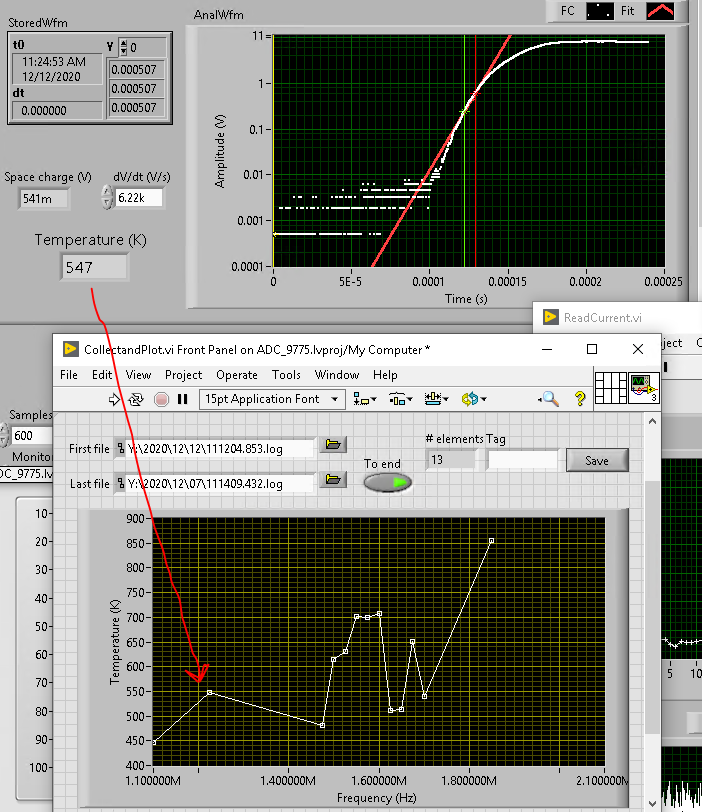Toggle the To end switch

click(387, 482)
